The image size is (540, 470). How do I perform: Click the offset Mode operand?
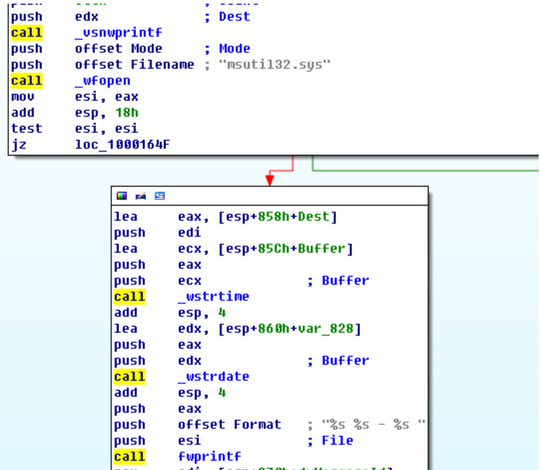tap(118, 49)
